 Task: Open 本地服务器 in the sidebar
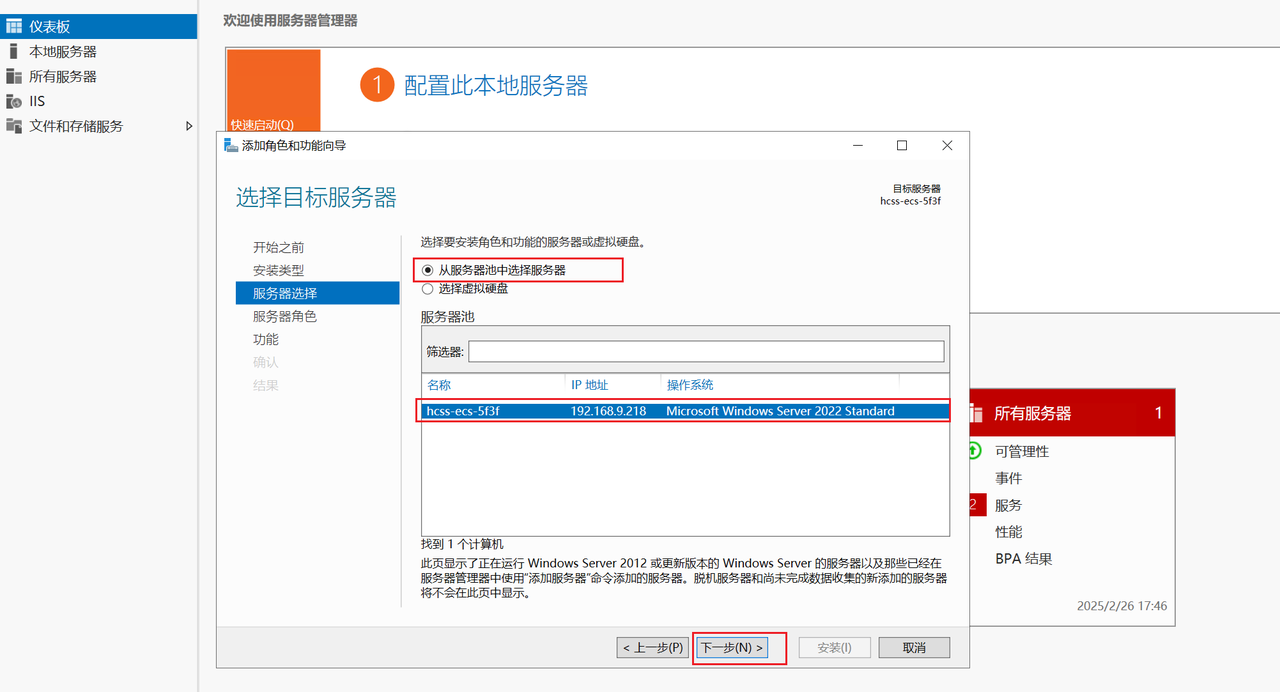[63, 51]
